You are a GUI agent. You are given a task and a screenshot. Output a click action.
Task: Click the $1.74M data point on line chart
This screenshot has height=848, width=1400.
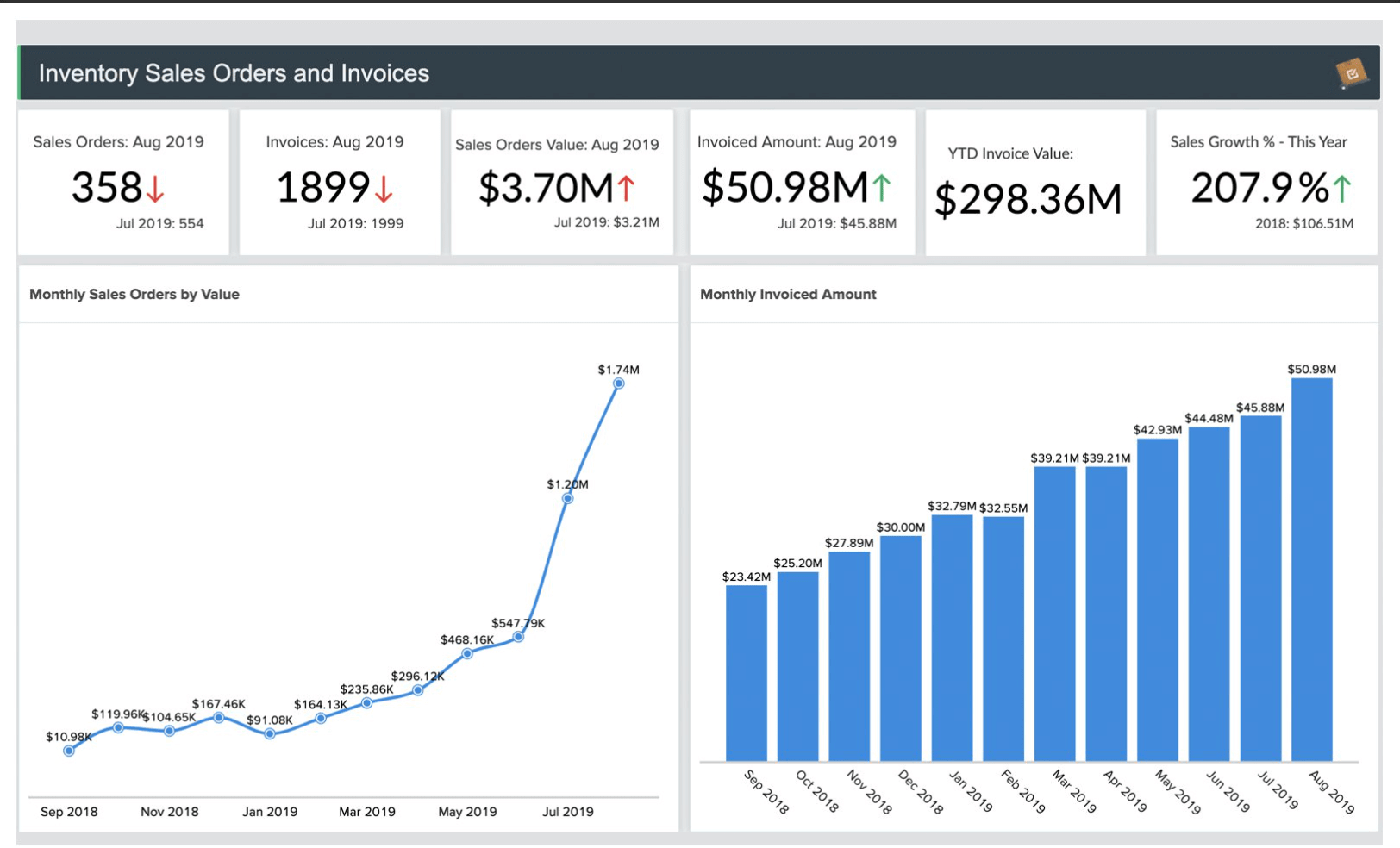click(x=618, y=383)
